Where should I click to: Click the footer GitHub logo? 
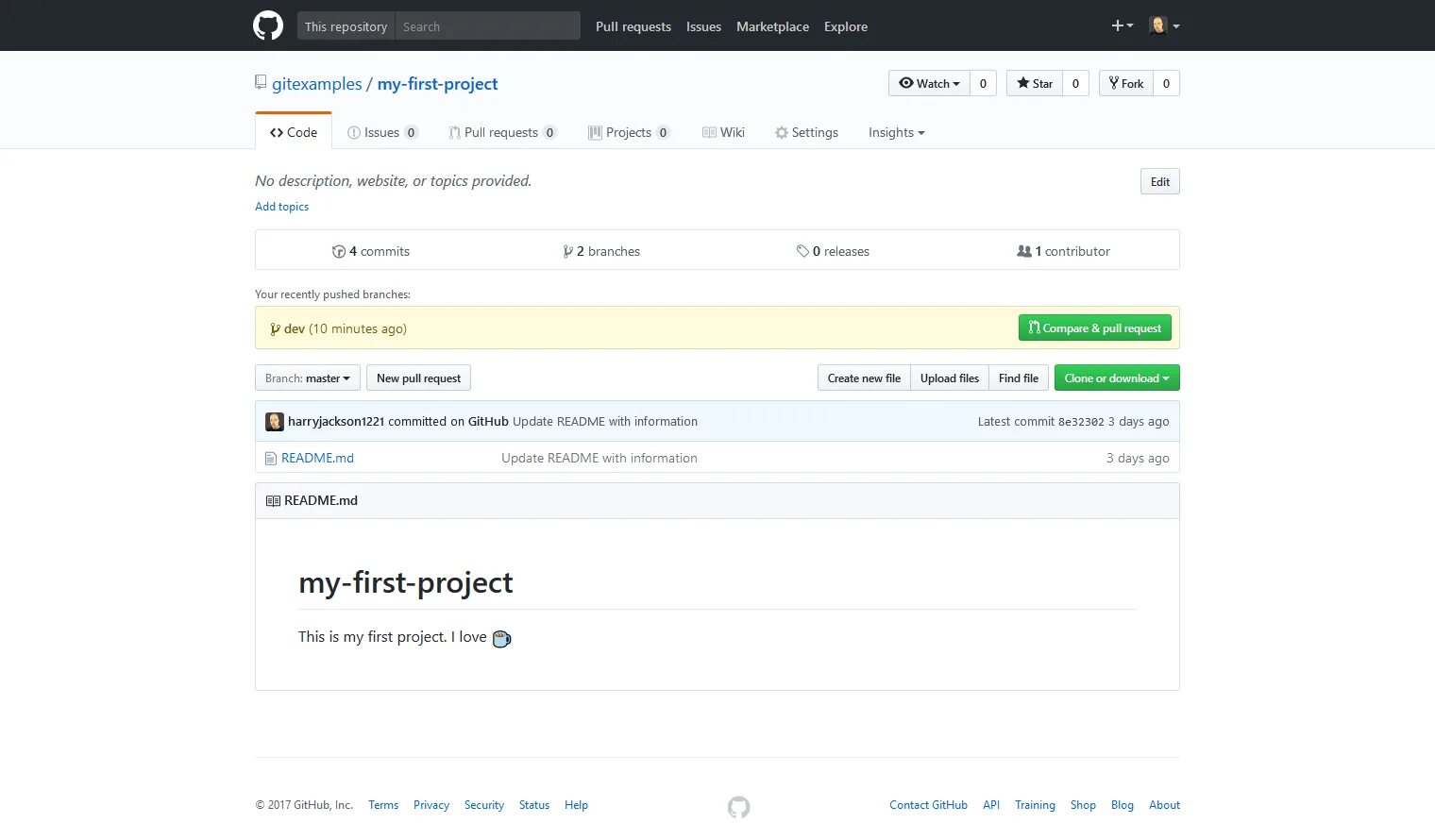point(738,807)
